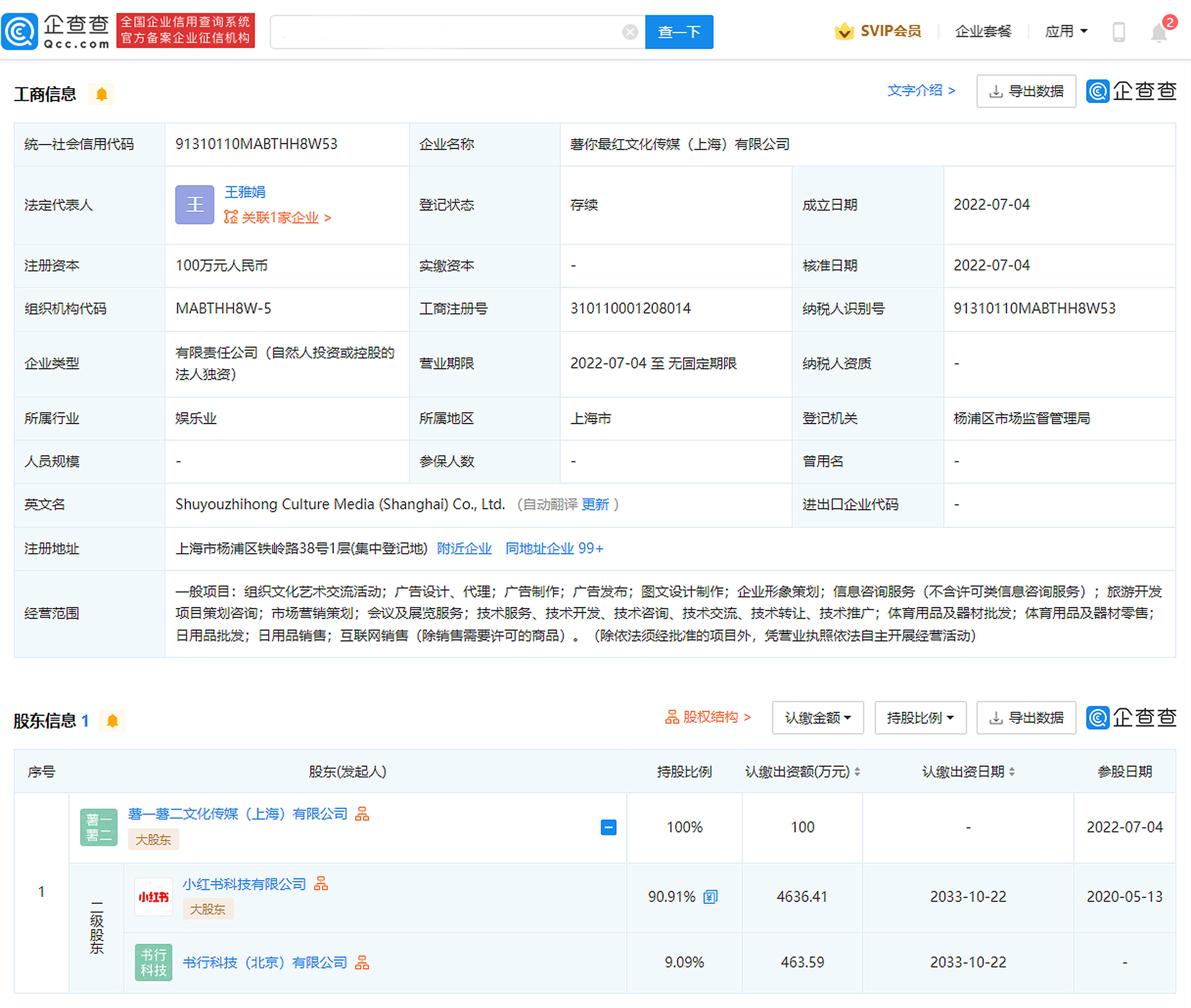Click the detail icon beside 90.91%
The image size is (1191, 1008).
[x=710, y=897]
